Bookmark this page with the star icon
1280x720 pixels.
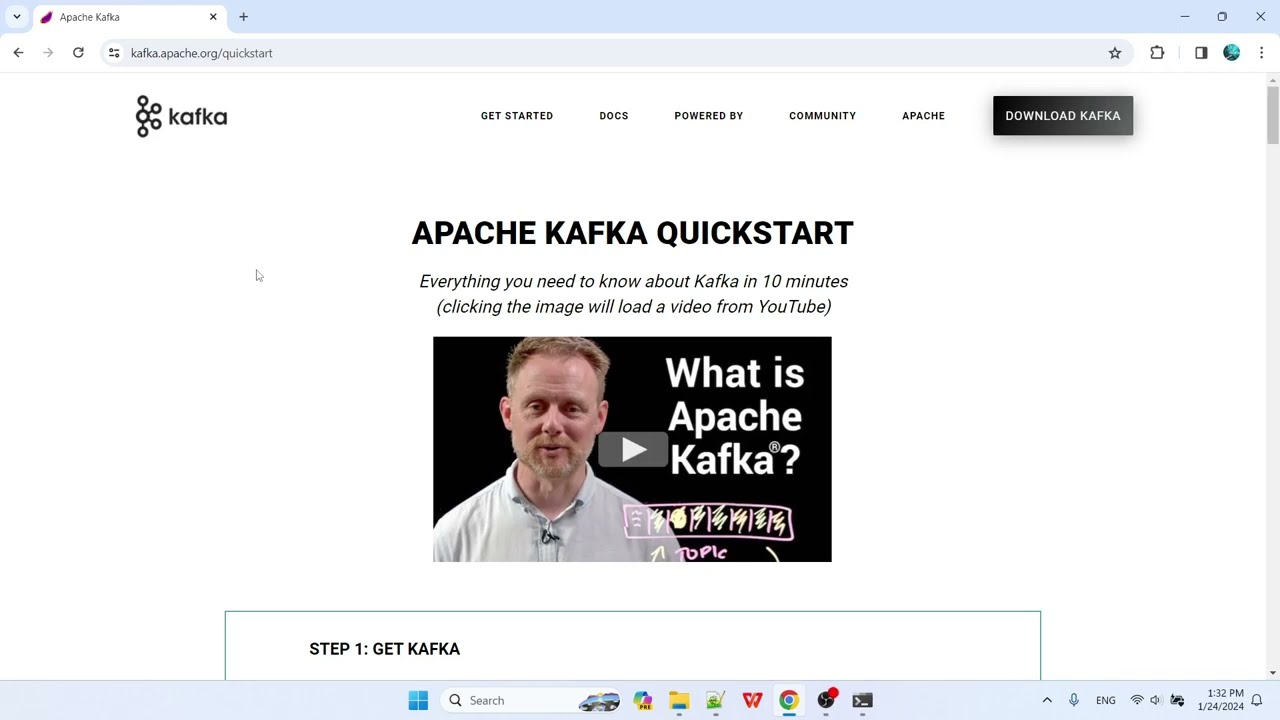tap(1115, 53)
